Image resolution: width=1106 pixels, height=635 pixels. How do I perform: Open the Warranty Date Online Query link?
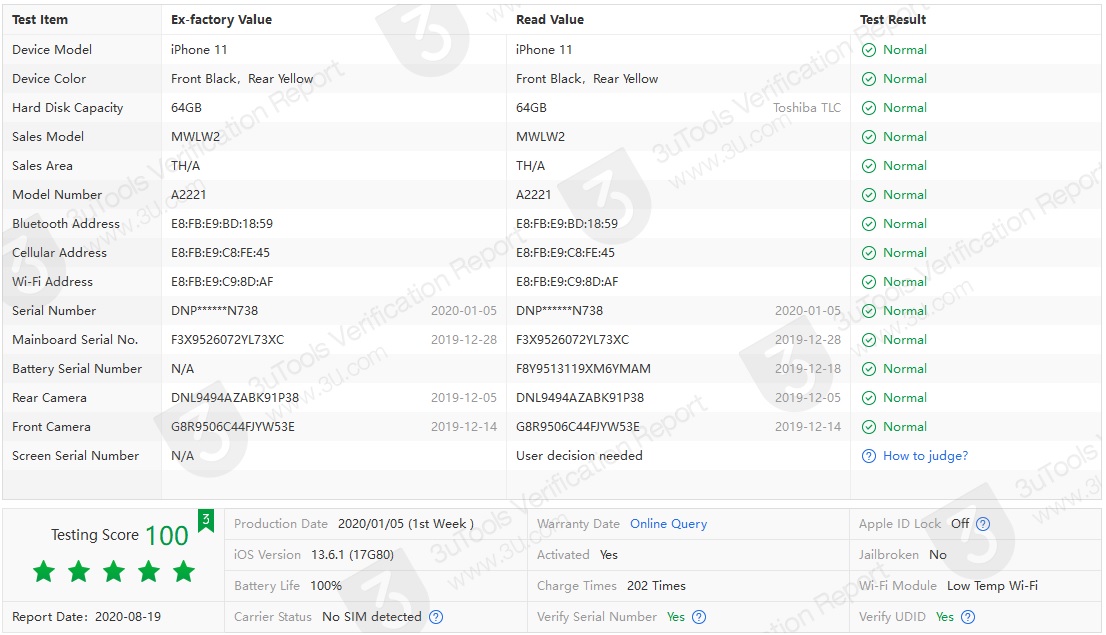668,524
